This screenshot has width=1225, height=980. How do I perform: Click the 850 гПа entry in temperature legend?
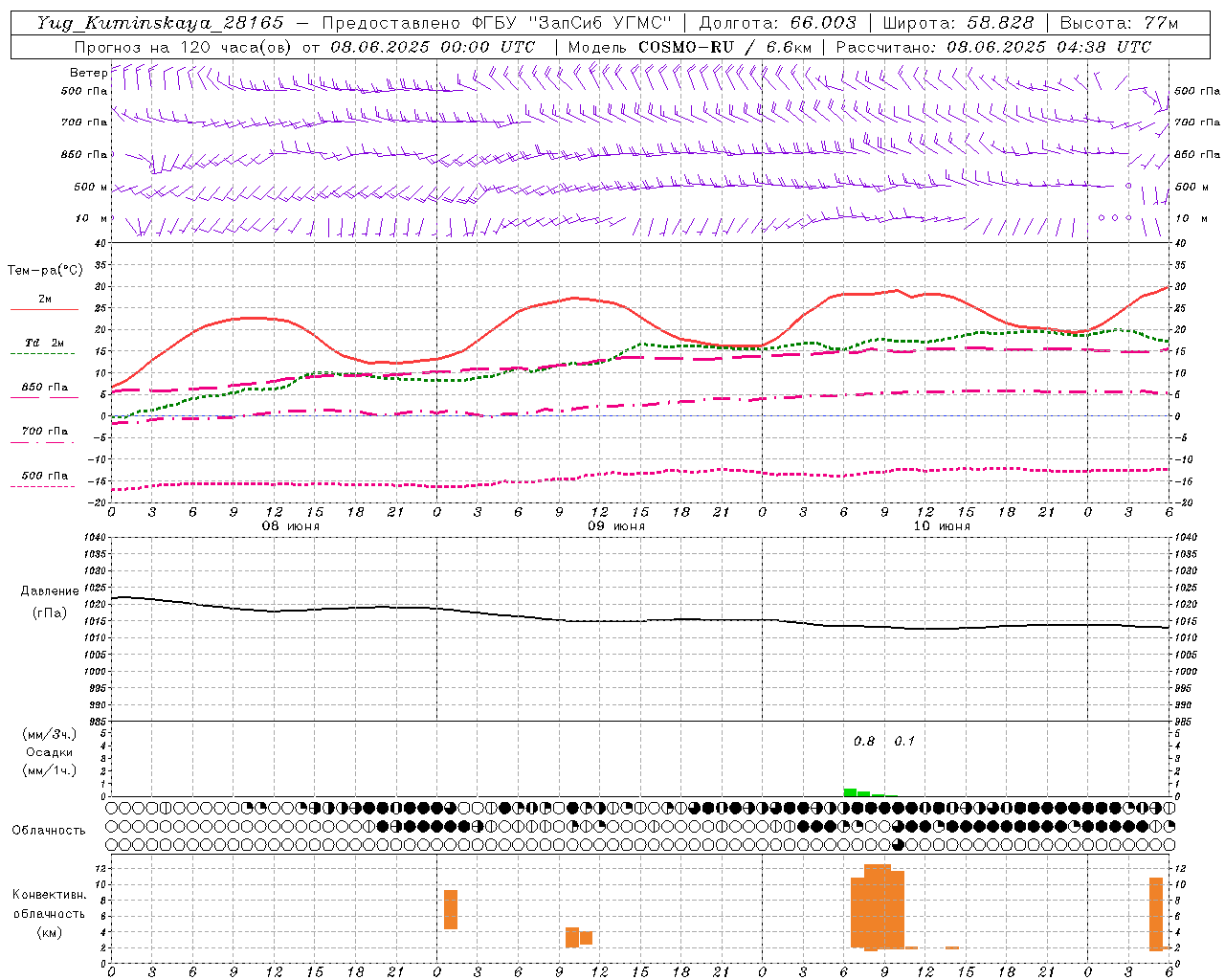point(45,388)
